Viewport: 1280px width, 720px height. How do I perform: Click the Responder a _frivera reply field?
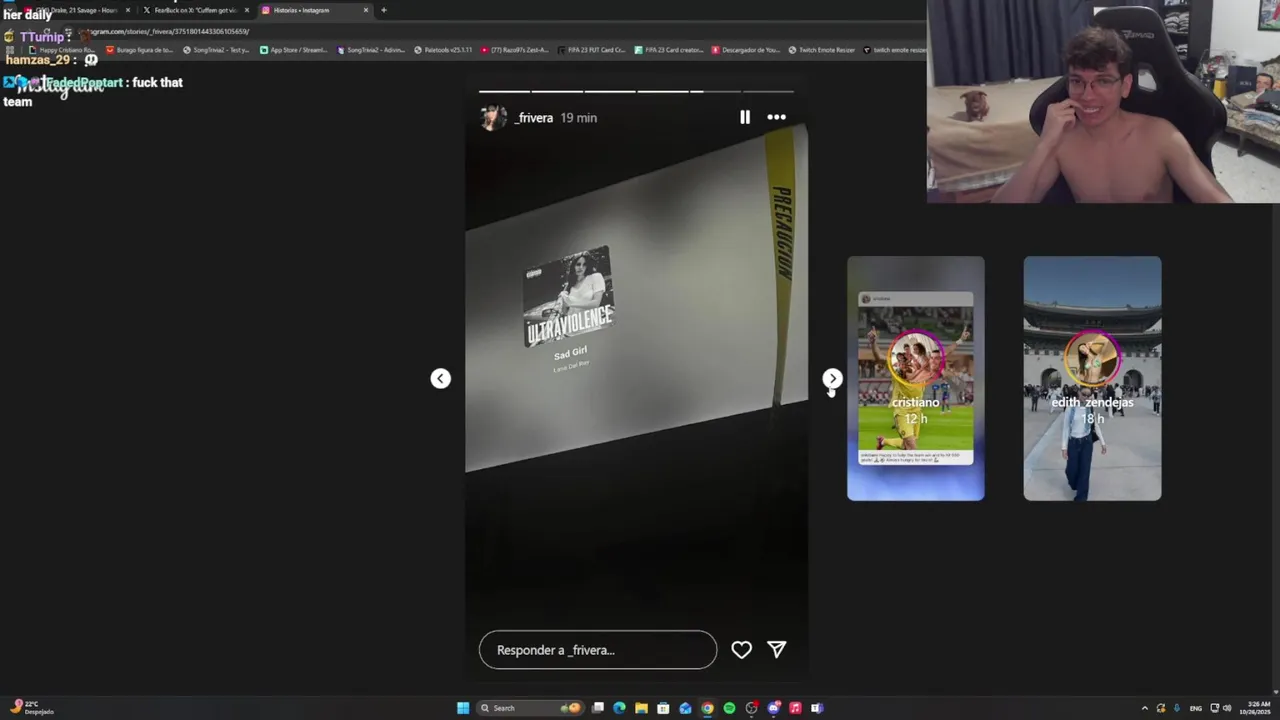(598, 650)
